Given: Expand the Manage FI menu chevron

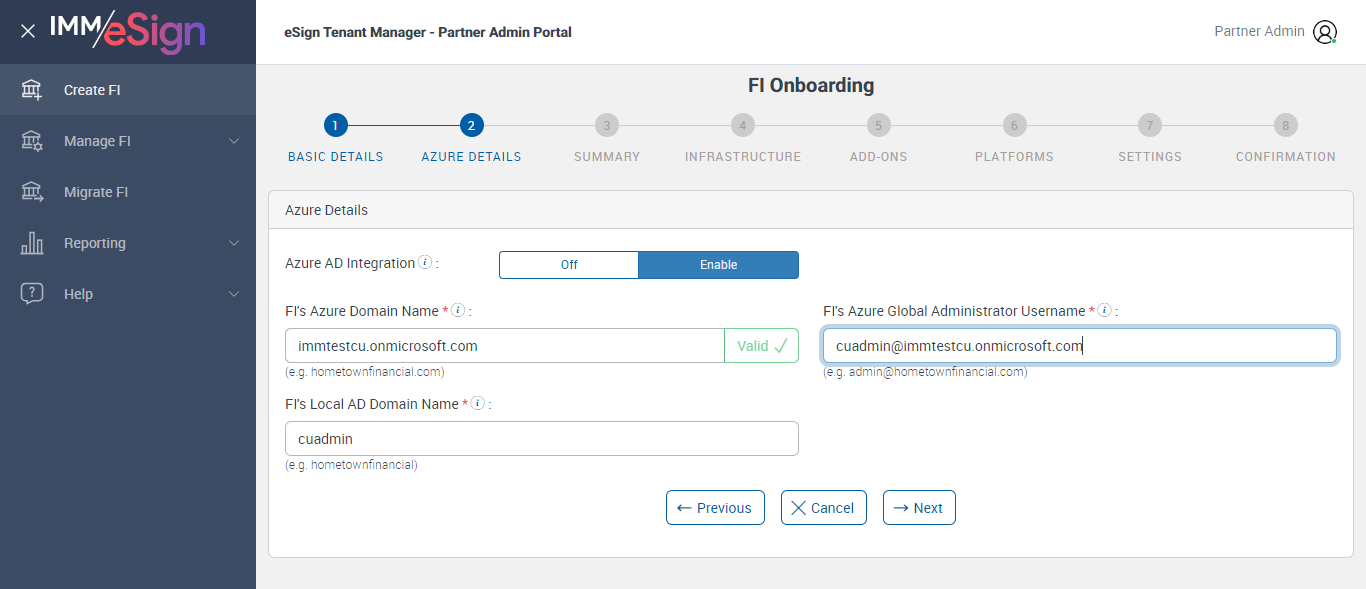Looking at the screenshot, I should click(234, 141).
